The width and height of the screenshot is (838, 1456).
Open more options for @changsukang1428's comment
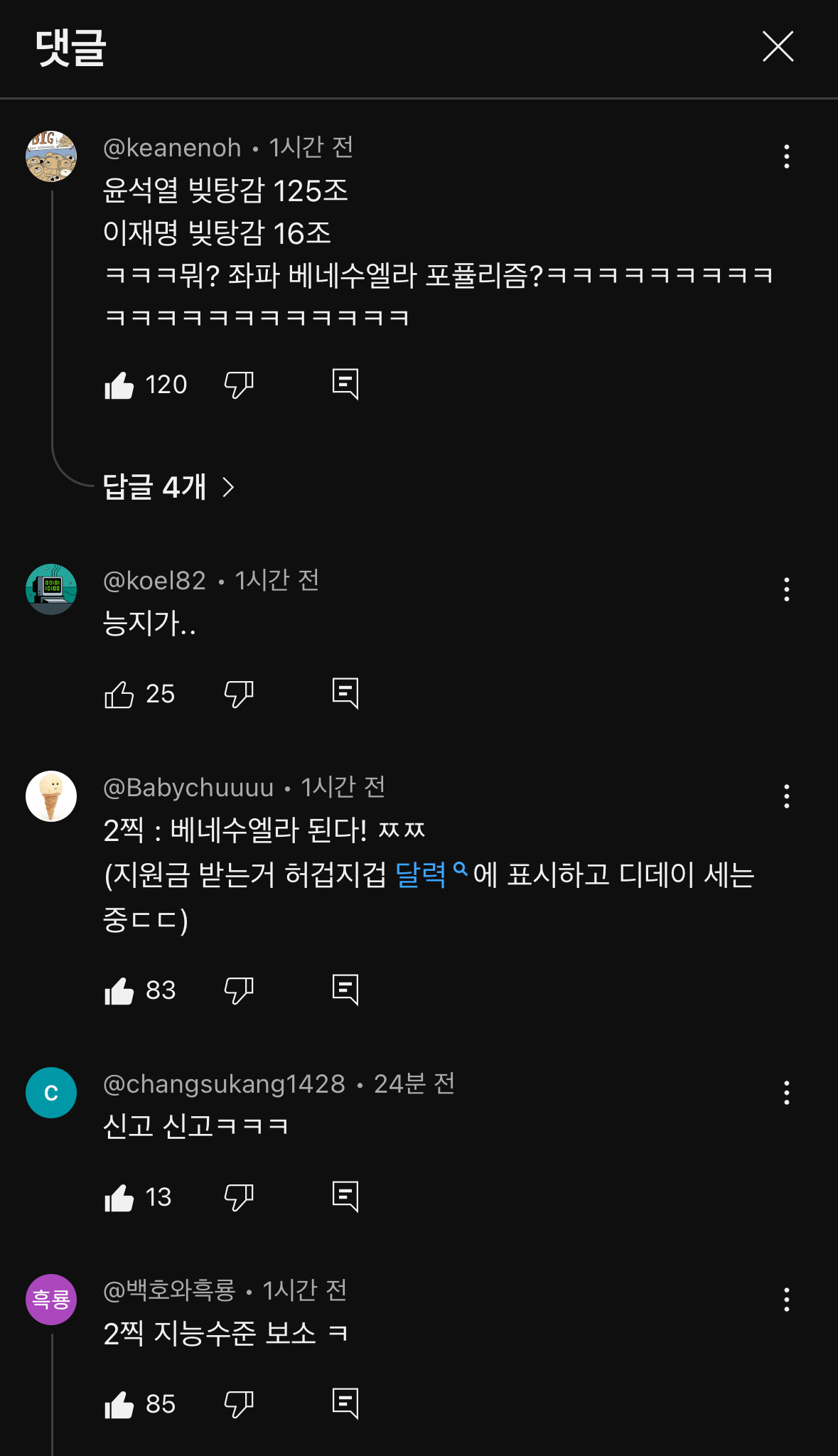click(786, 1093)
